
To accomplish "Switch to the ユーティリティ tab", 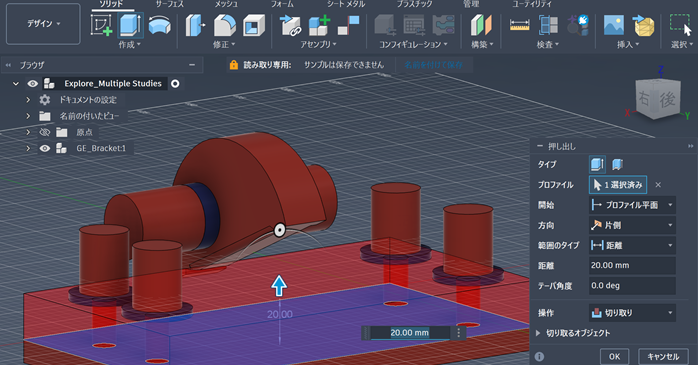I will click(x=532, y=4).
